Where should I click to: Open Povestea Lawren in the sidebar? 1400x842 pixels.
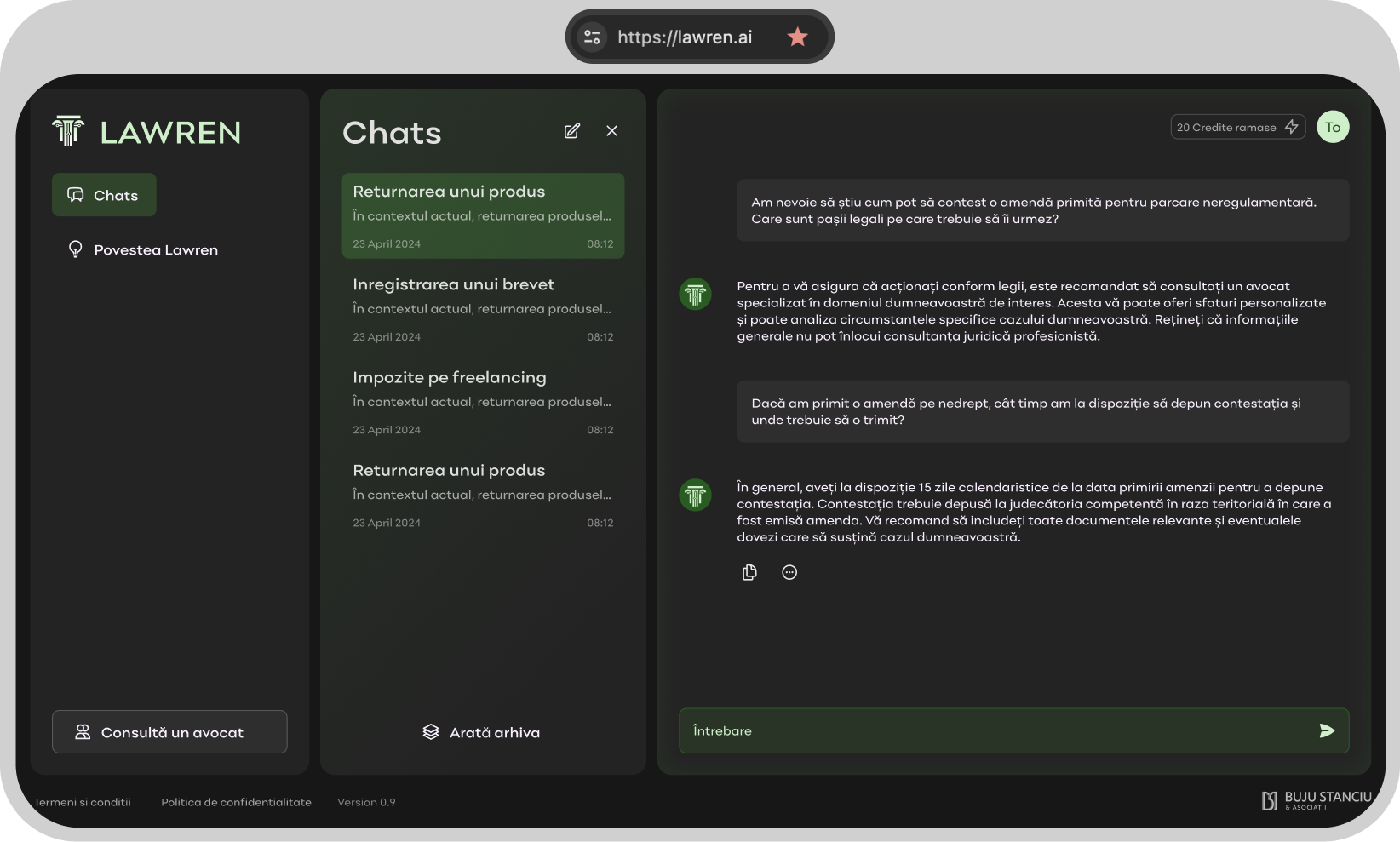[x=143, y=249]
